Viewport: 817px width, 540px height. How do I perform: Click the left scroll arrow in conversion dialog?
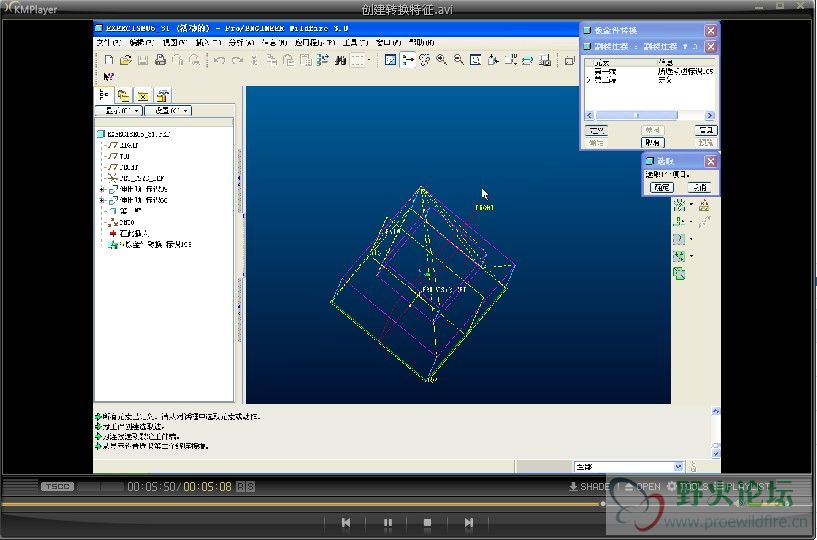pyautogui.click(x=590, y=115)
